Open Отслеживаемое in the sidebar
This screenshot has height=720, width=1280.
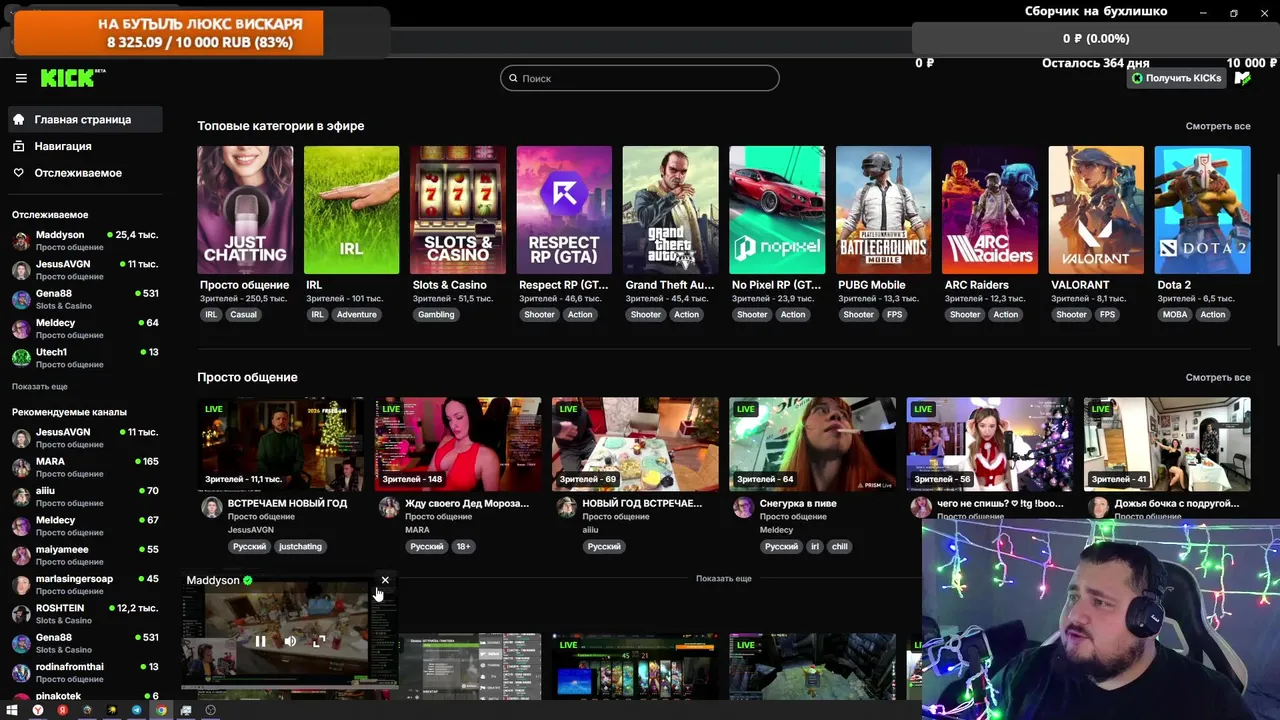coord(84,173)
